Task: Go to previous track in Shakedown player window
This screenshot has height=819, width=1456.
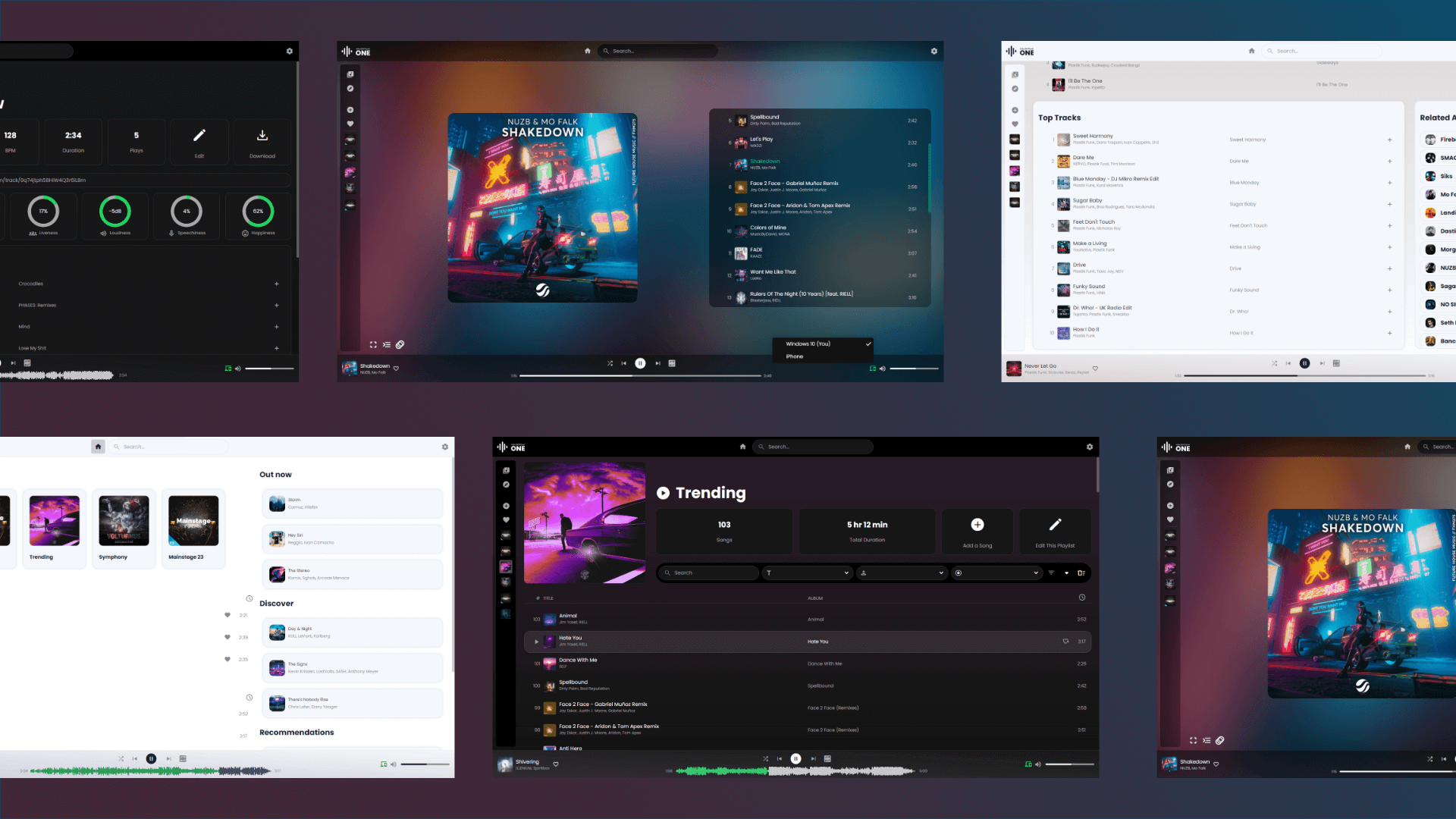Action: tap(624, 363)
